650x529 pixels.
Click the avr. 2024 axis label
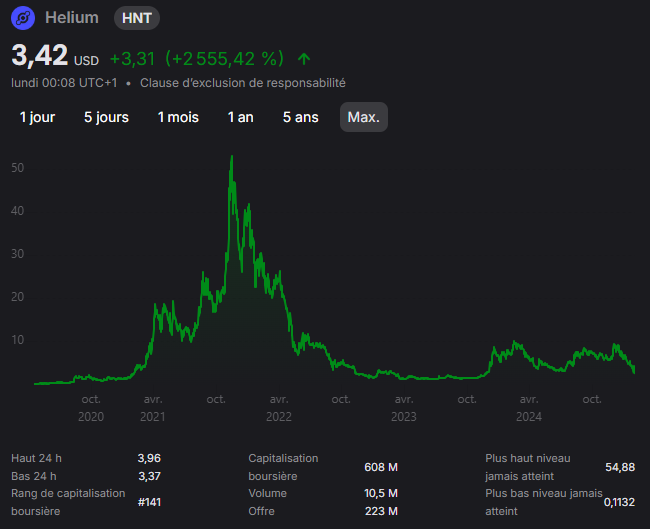(529, 408)
